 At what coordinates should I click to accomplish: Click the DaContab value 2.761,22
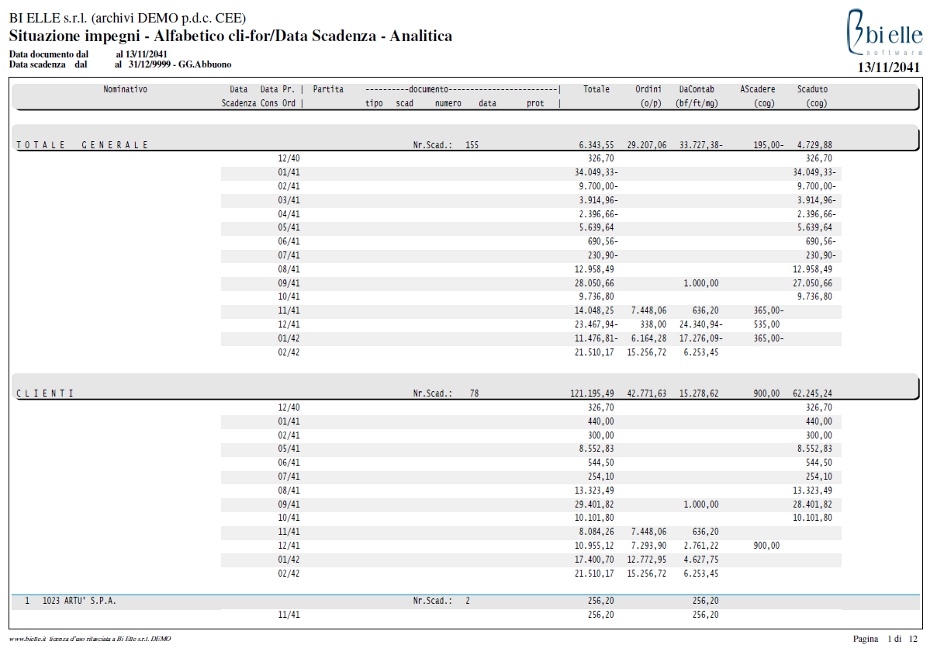point(701,546)
